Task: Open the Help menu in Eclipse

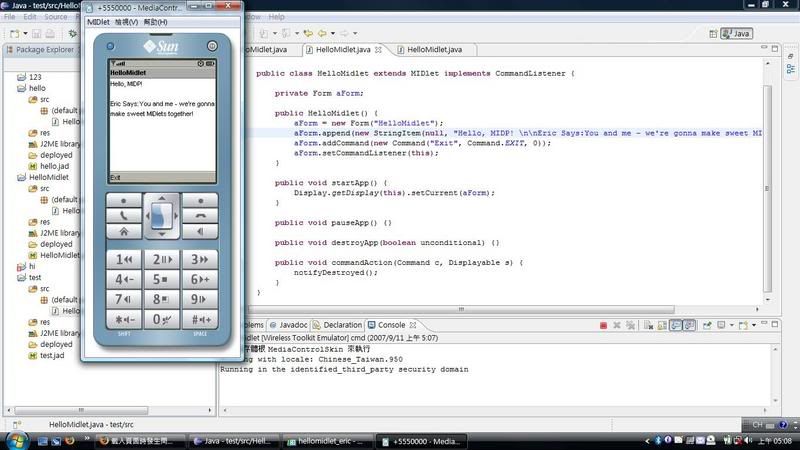Action: coord(275,17)
